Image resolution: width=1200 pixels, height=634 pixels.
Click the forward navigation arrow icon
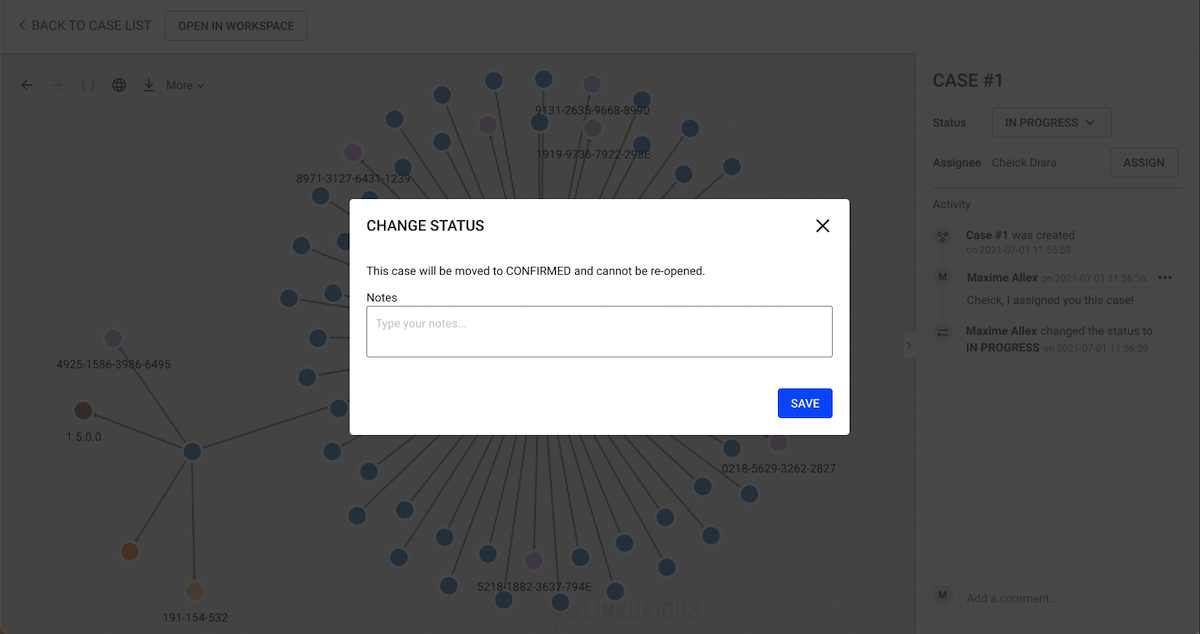(57, 85)
